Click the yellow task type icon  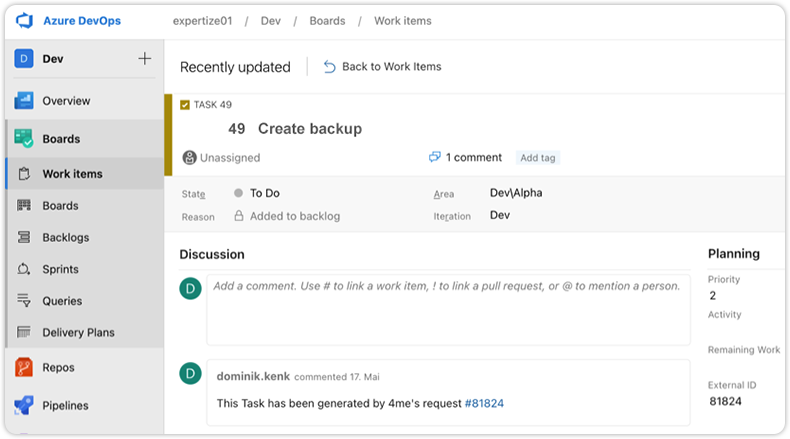pyautogui.click(x=185, y=104)
